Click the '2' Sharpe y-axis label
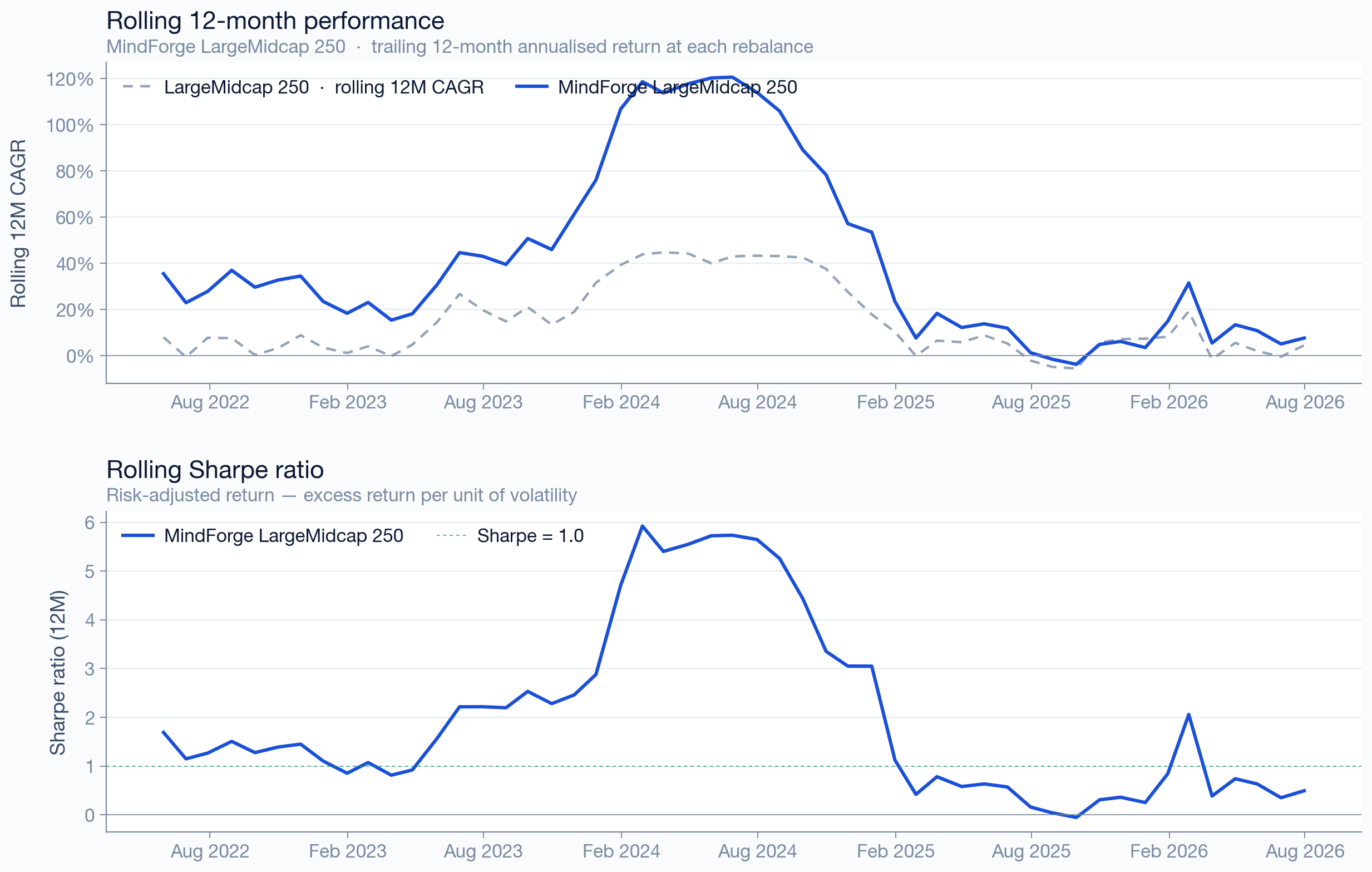The image size is (1372, 872). point(90,718)
